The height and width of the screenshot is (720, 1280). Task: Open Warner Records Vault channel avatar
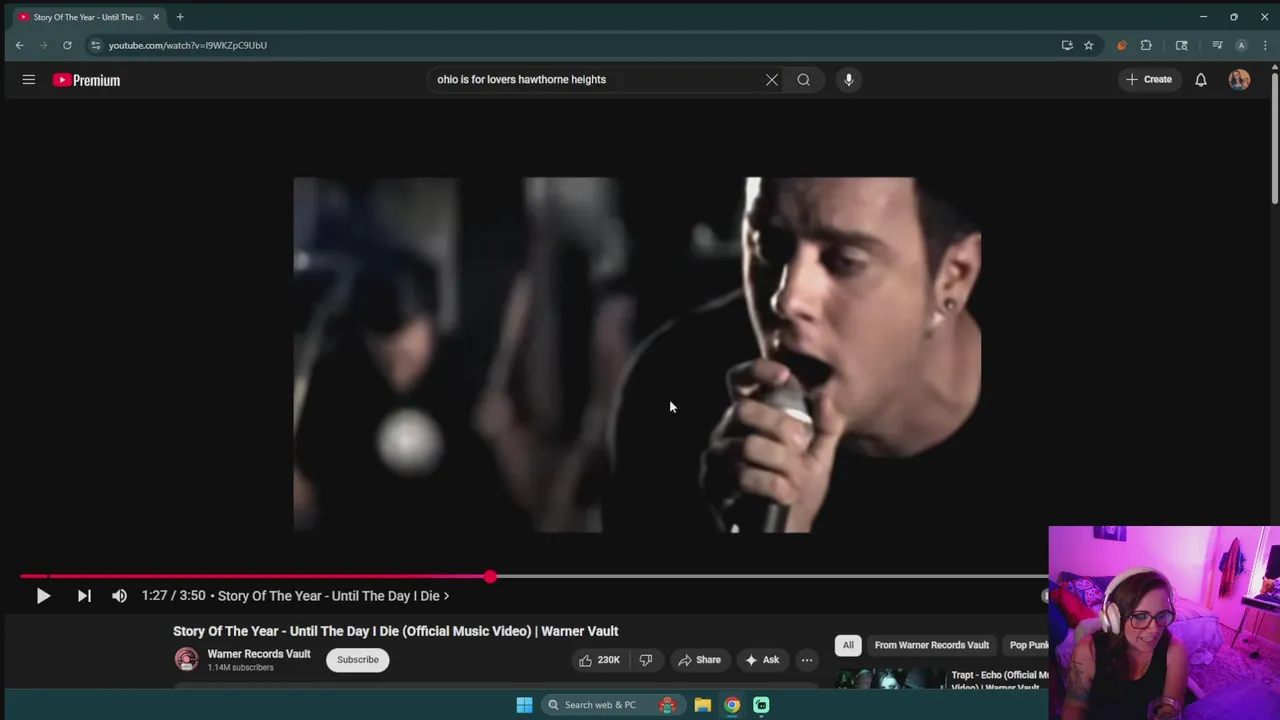[x=186, y=660]
